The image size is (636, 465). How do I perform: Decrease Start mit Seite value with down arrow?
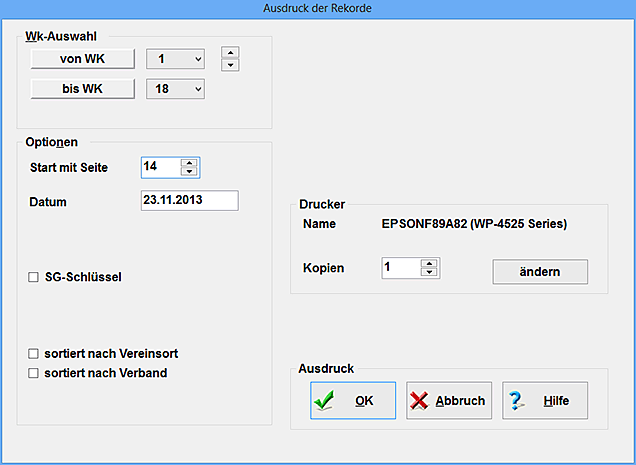click(191, 171)
